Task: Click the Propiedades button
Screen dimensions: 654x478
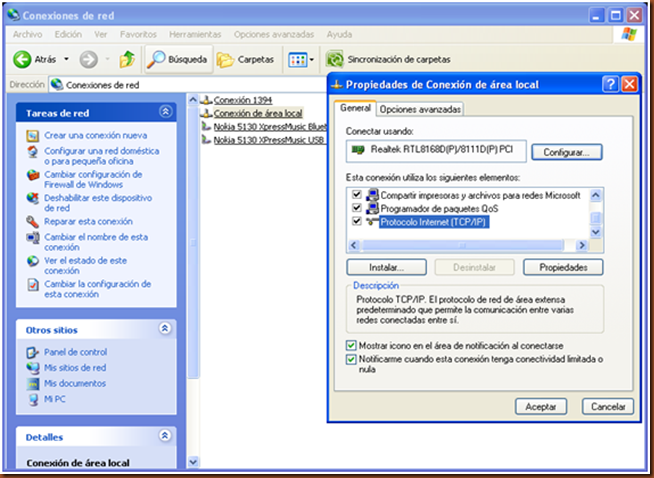Action: click(563, 267)
